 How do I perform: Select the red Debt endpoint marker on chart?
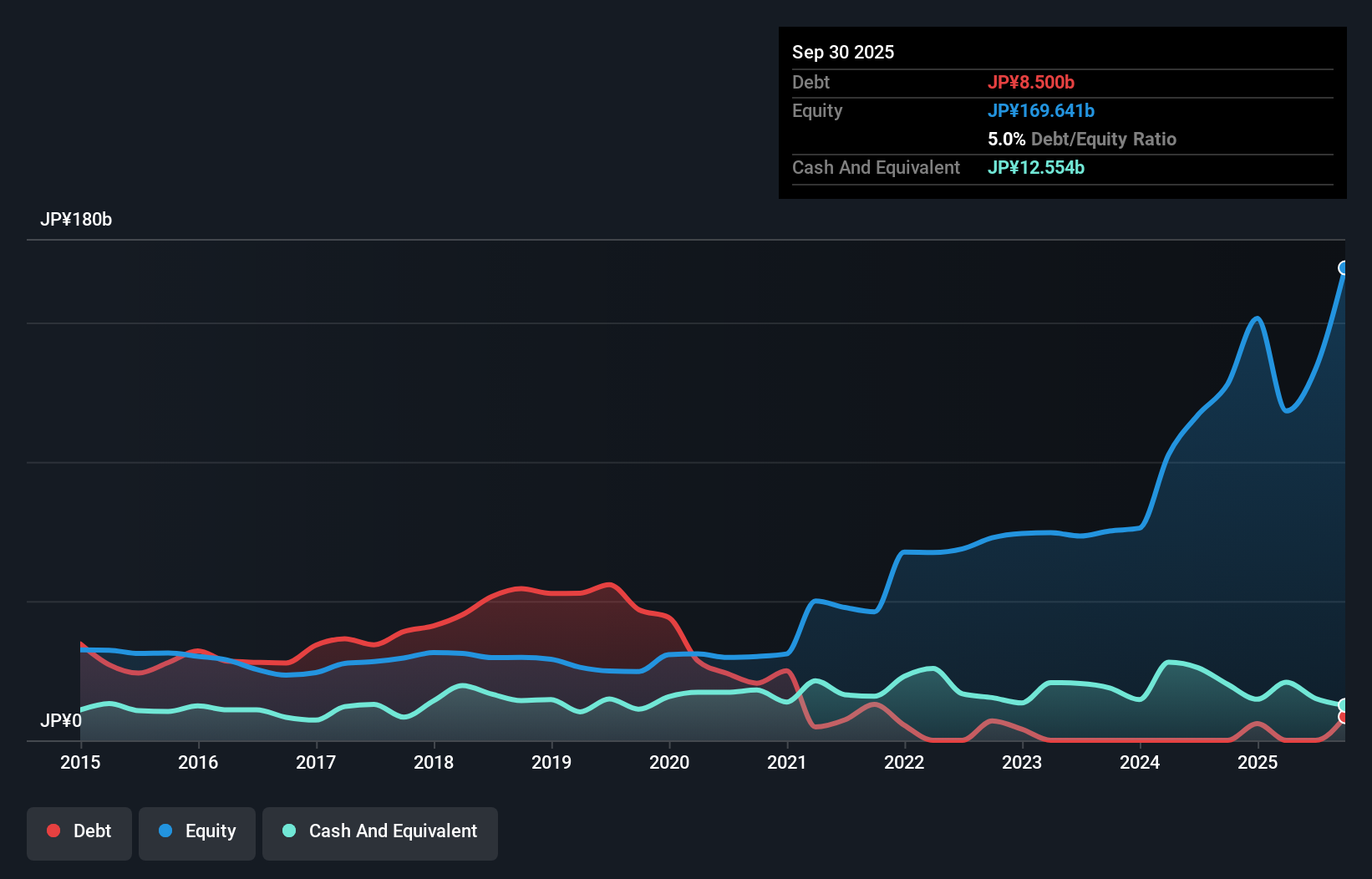tap(1344, 717)
